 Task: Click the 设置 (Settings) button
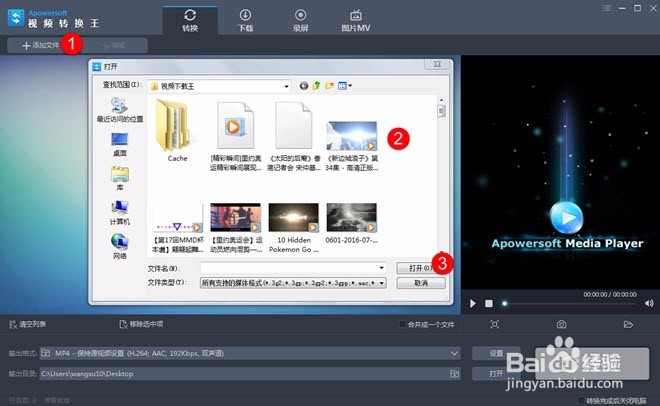pos(496,353)
